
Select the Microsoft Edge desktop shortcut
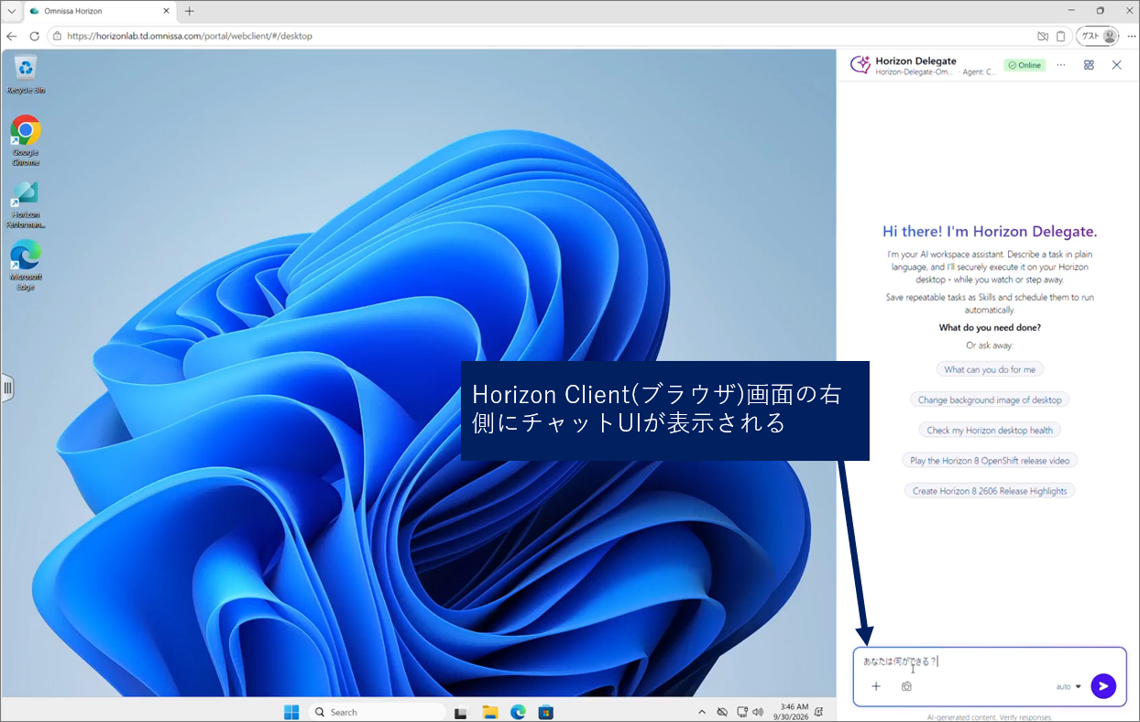coord(25,265)
